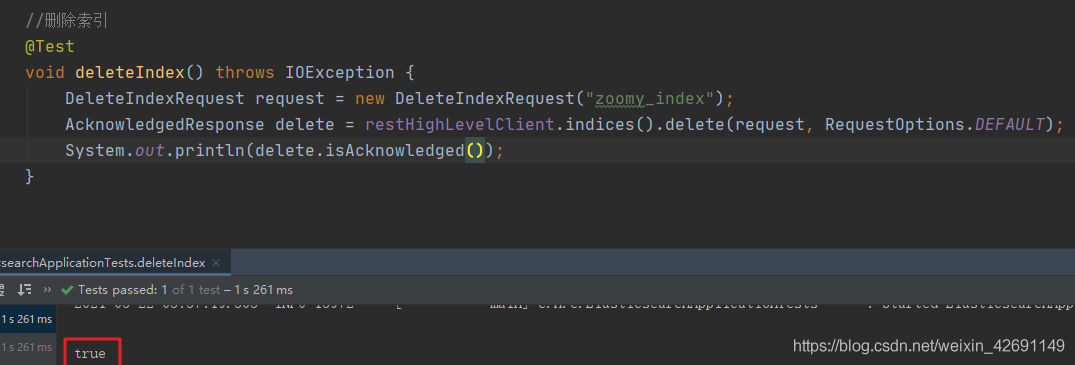
Task: Select the highlighted 1 s 261 ms test row
Action: coord(27,319)
